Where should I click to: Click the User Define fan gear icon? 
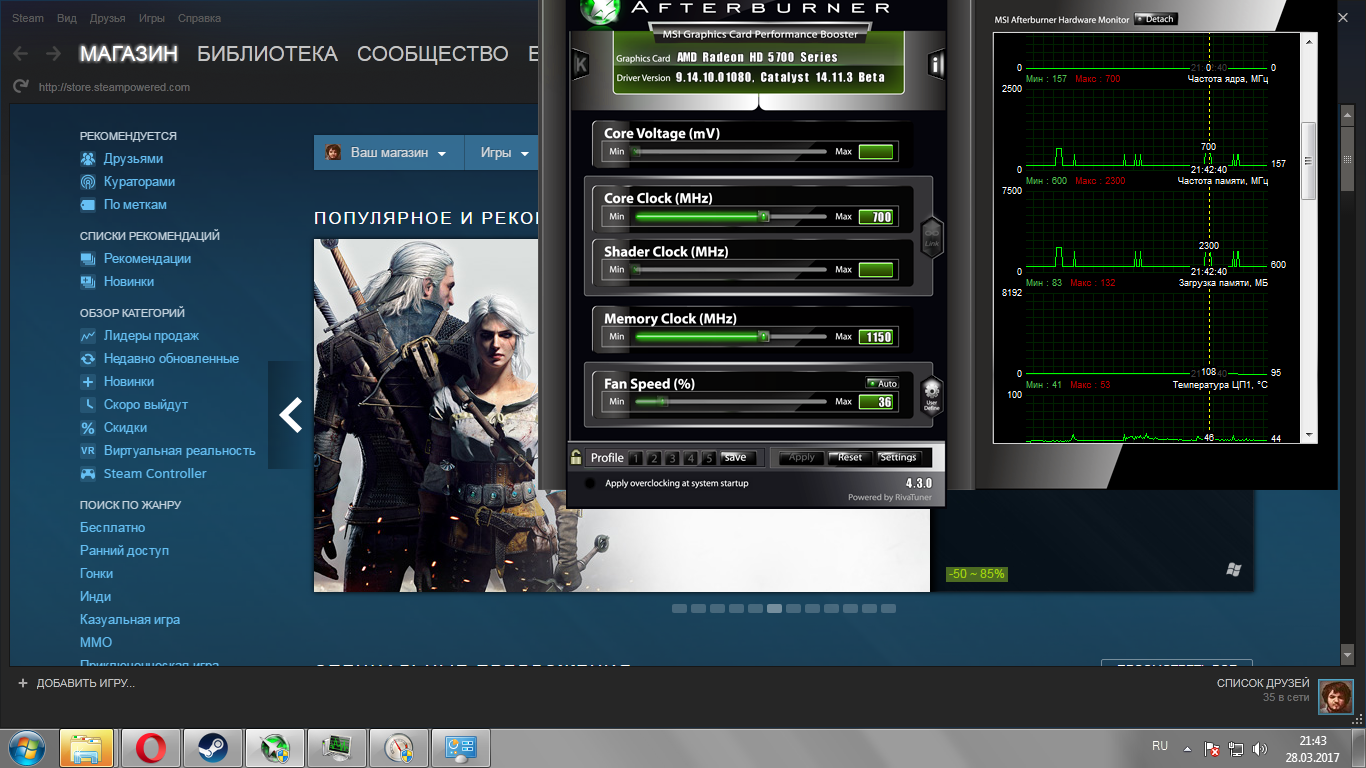click(931, 394)
